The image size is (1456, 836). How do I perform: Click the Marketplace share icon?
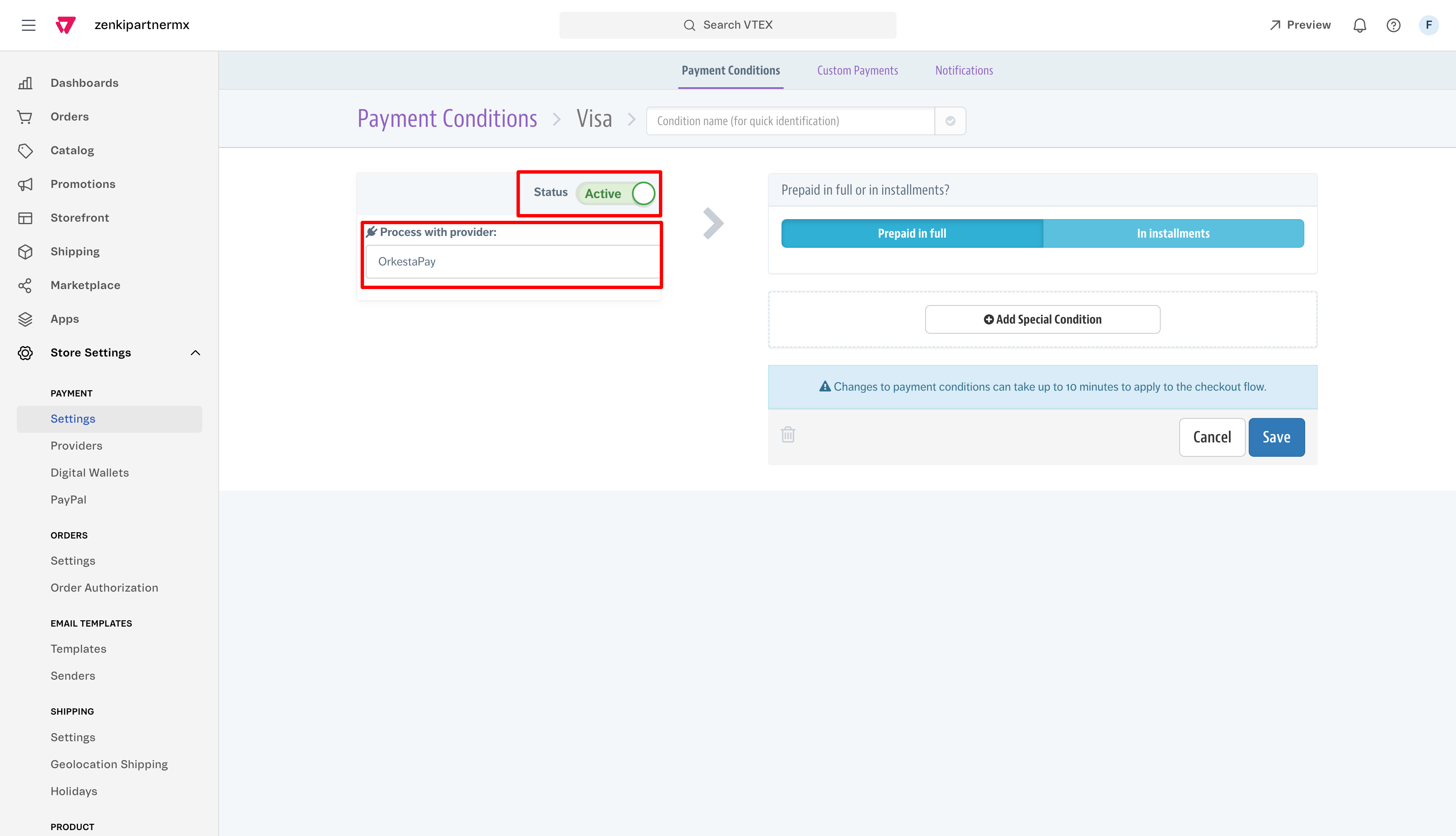coord(25,285)
